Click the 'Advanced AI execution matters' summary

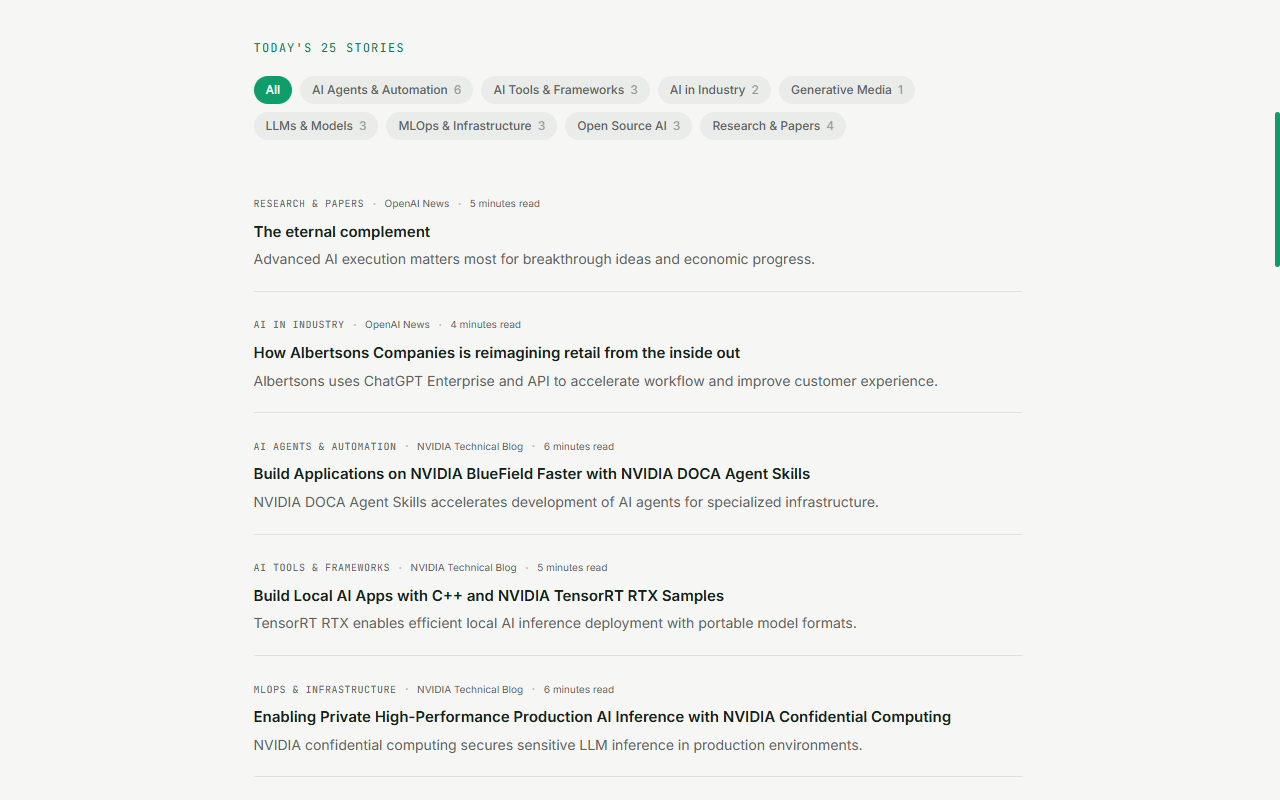(534, 259)
